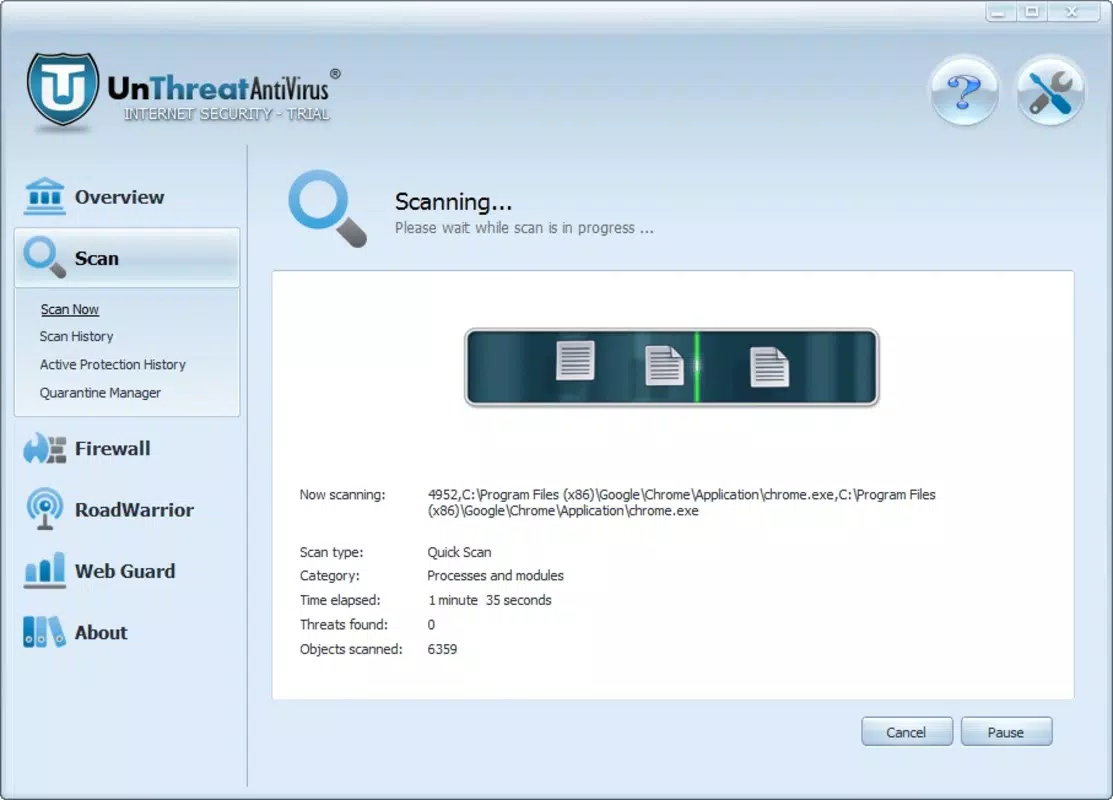Minimize the UnThreat window

998,11
